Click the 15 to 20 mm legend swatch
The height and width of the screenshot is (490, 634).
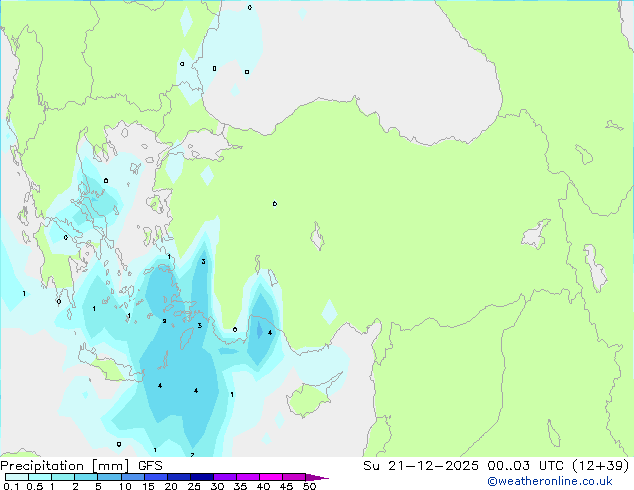point(156,477)
